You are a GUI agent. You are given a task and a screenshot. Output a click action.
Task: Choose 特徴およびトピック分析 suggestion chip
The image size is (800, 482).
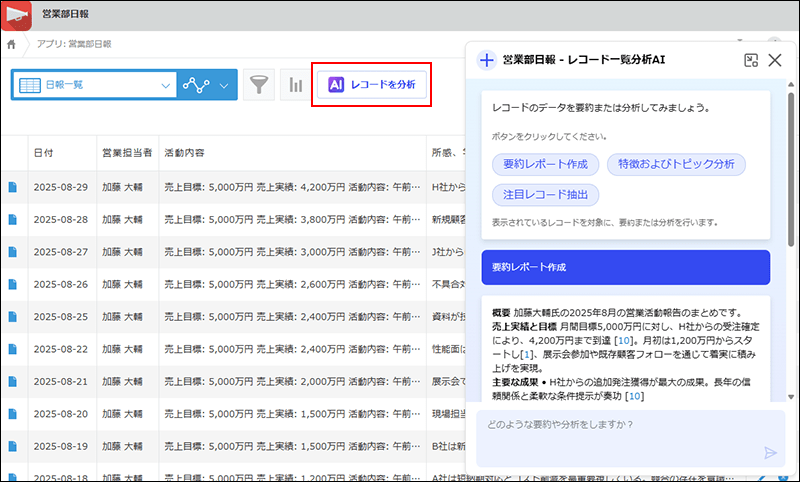coord(675,164)
